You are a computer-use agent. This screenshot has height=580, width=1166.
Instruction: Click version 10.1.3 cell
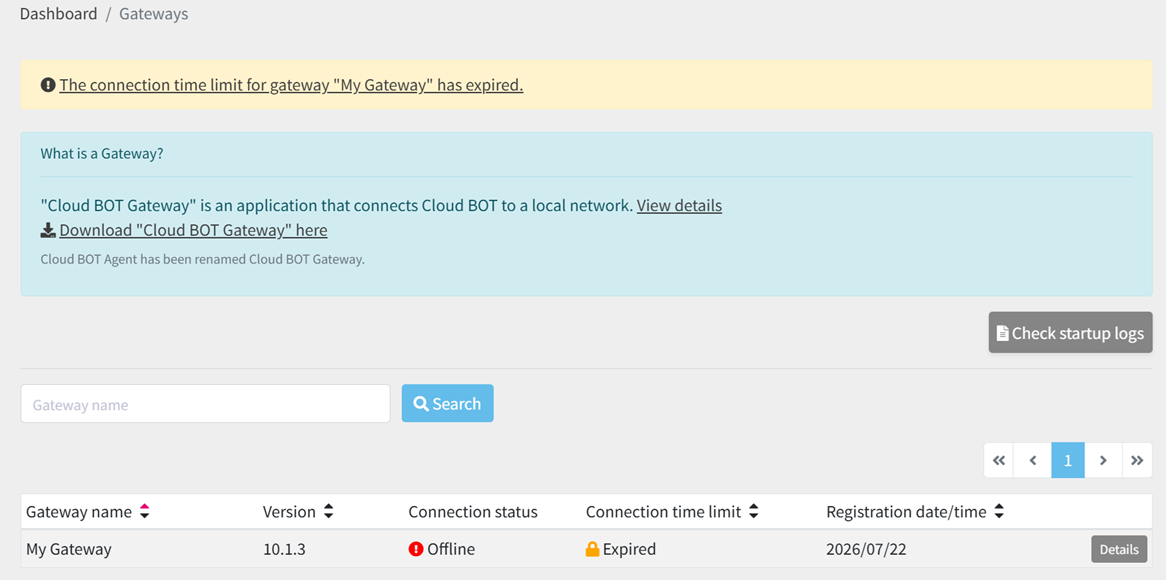[284, 550]
